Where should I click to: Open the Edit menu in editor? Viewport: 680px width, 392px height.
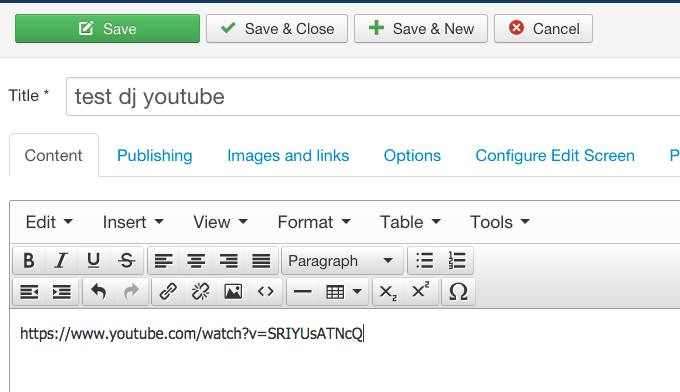pyautogui.click(x=49, y=222)
